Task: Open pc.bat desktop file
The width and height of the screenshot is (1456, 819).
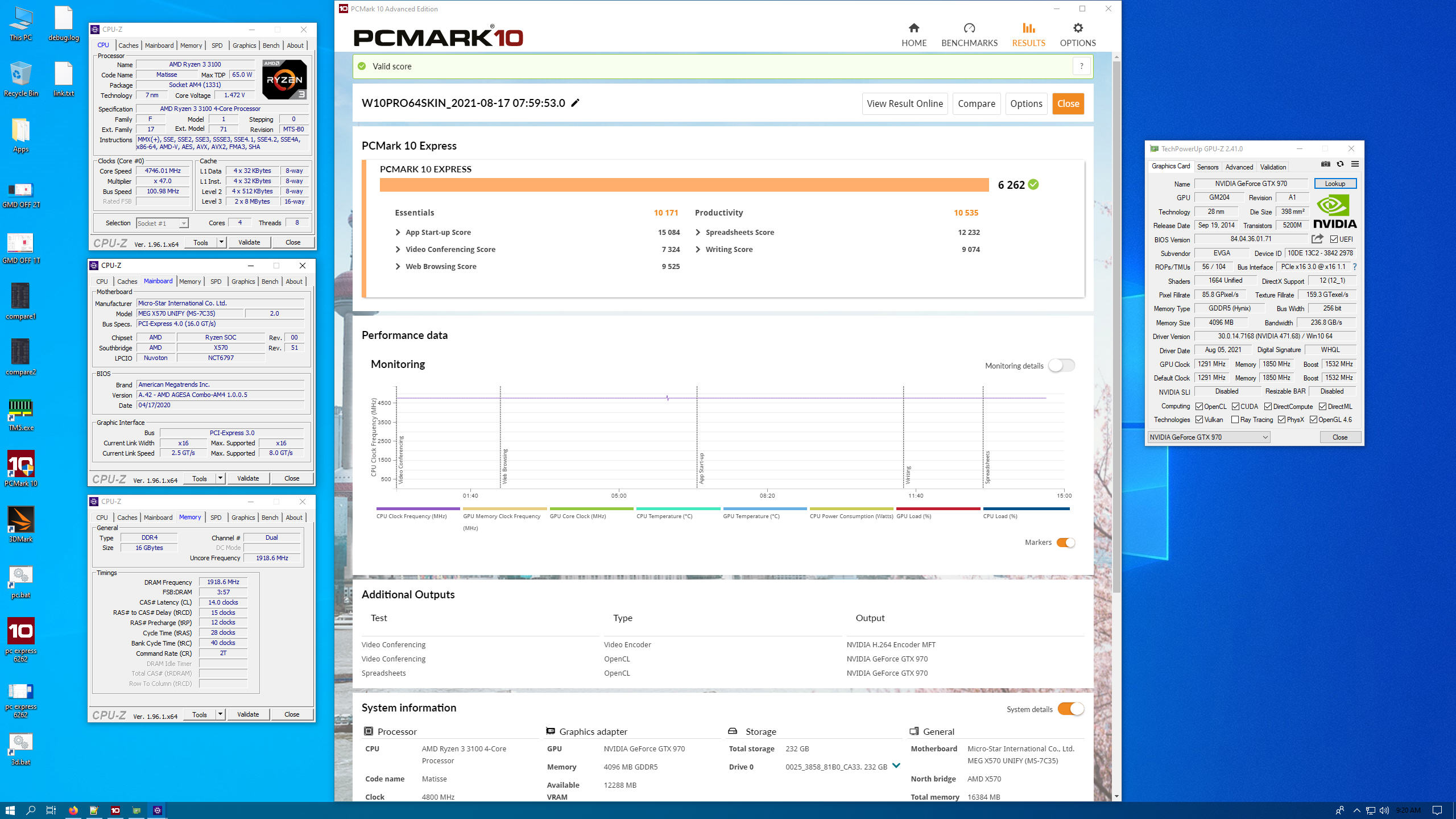Action: 20,582
